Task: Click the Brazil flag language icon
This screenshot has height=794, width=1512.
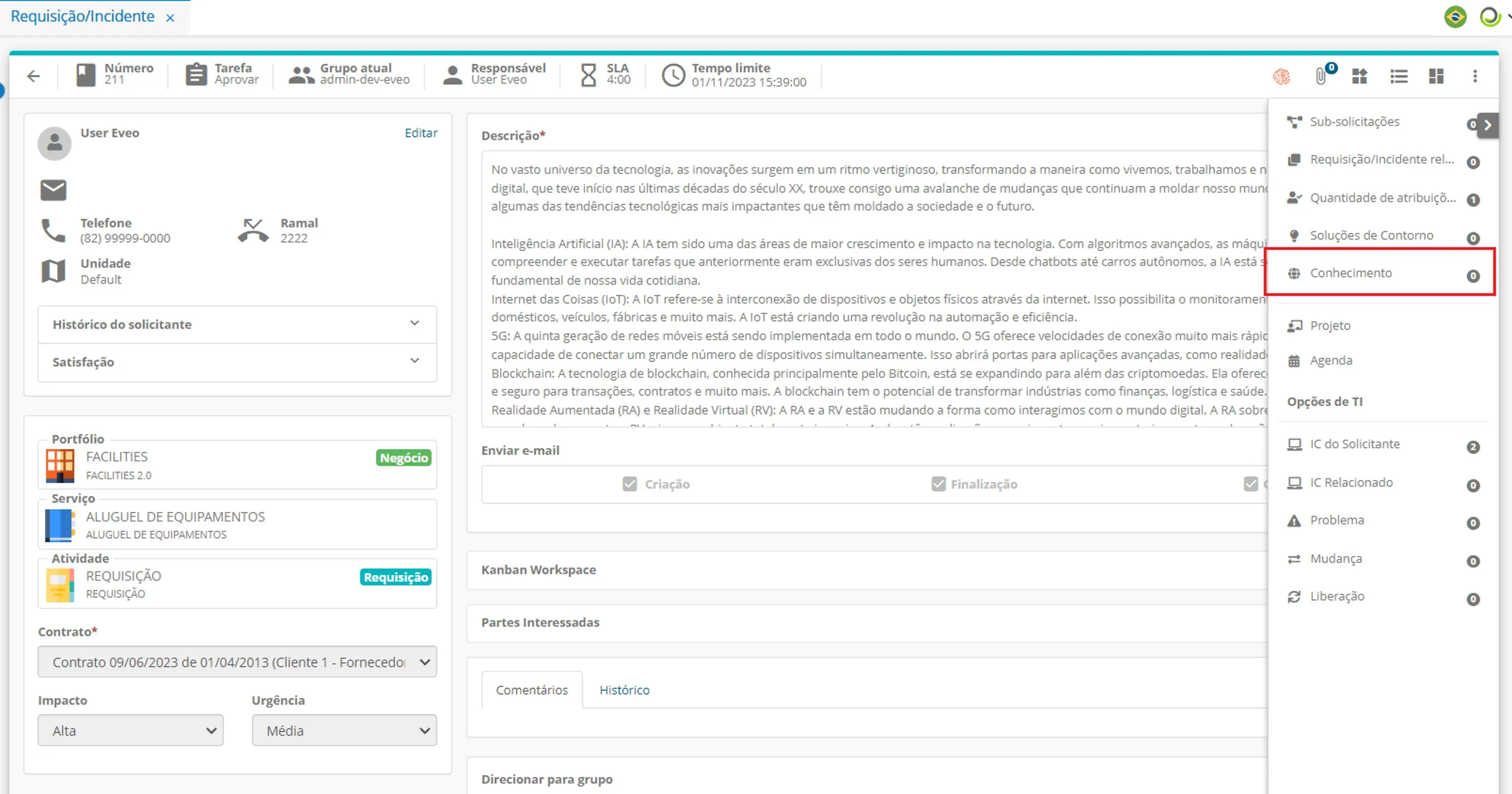Action: (1455, 16)
